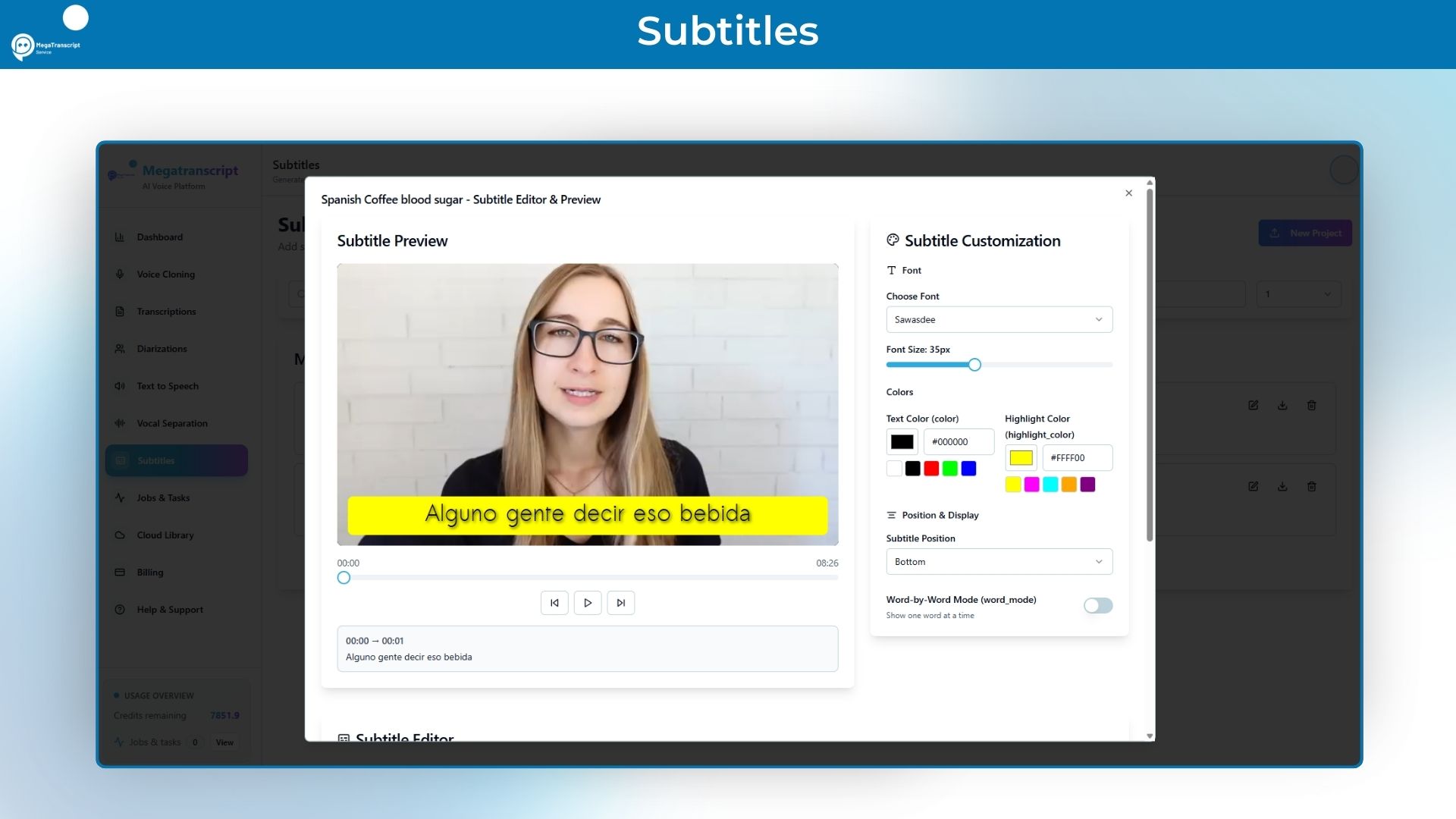This screenshot has height=819, width=1456.
Task: Delete the first subtitle project
Action: click(1312, 405)
